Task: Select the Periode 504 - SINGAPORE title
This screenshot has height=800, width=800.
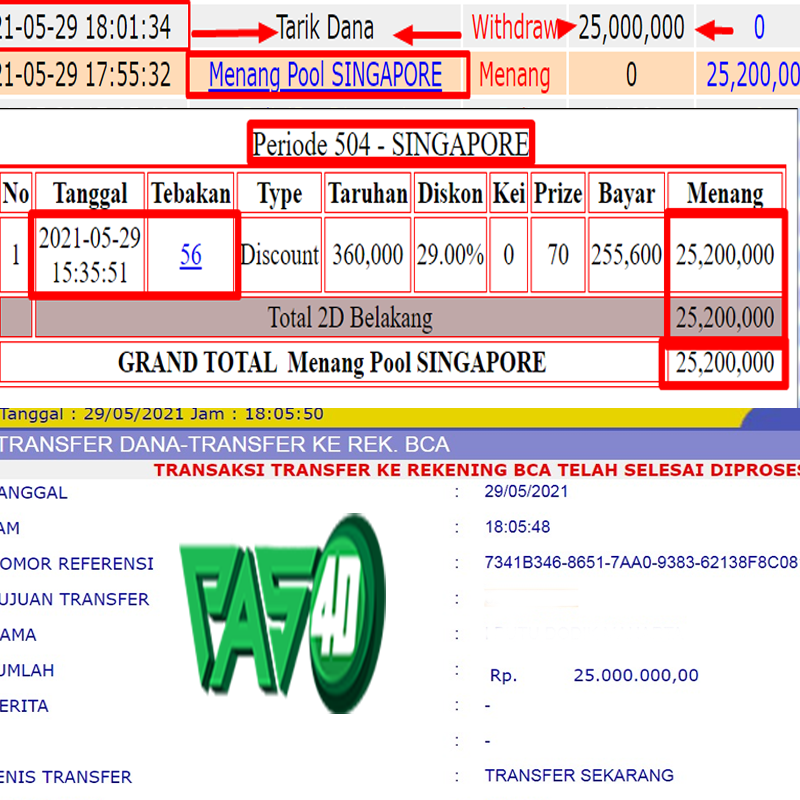Action: coord(391,144)
